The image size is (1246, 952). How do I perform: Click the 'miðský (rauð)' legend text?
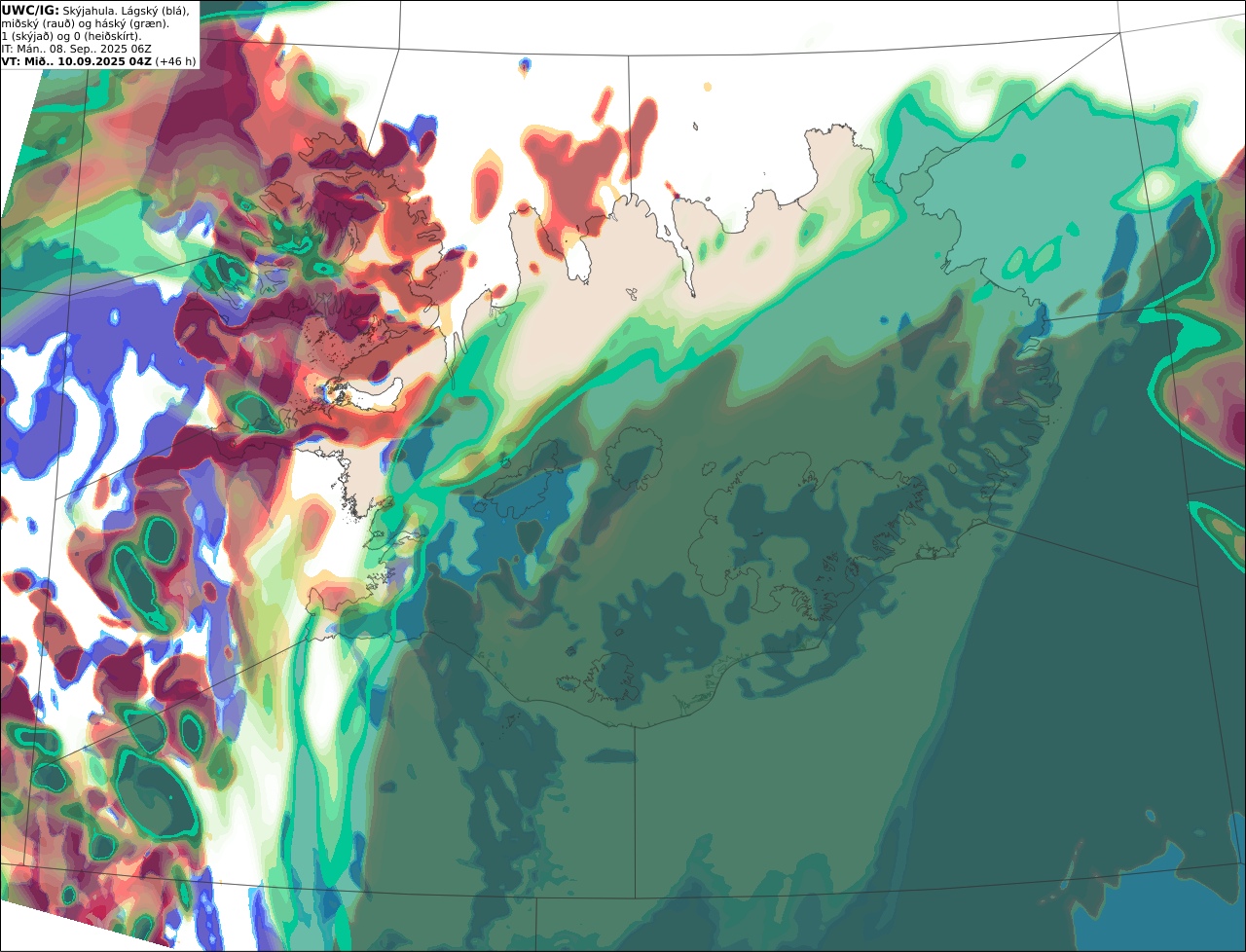click(38, 24)
